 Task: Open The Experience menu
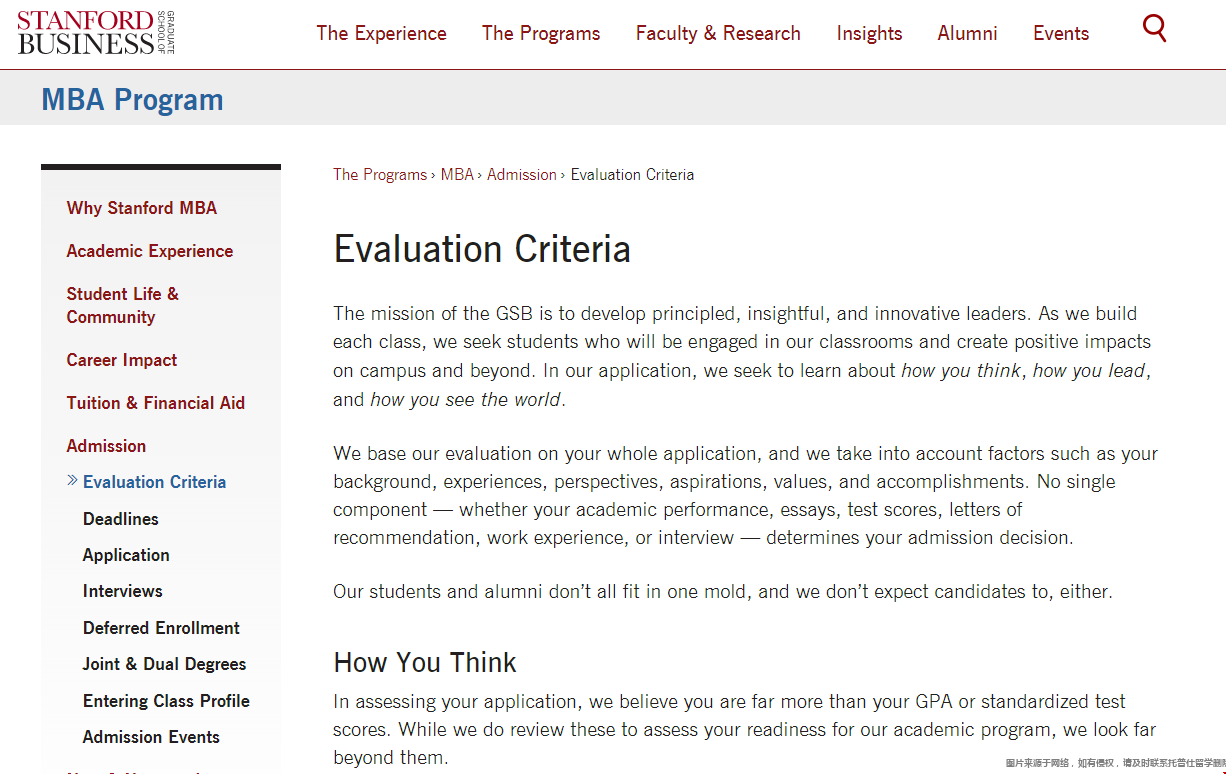click(381, 33)
